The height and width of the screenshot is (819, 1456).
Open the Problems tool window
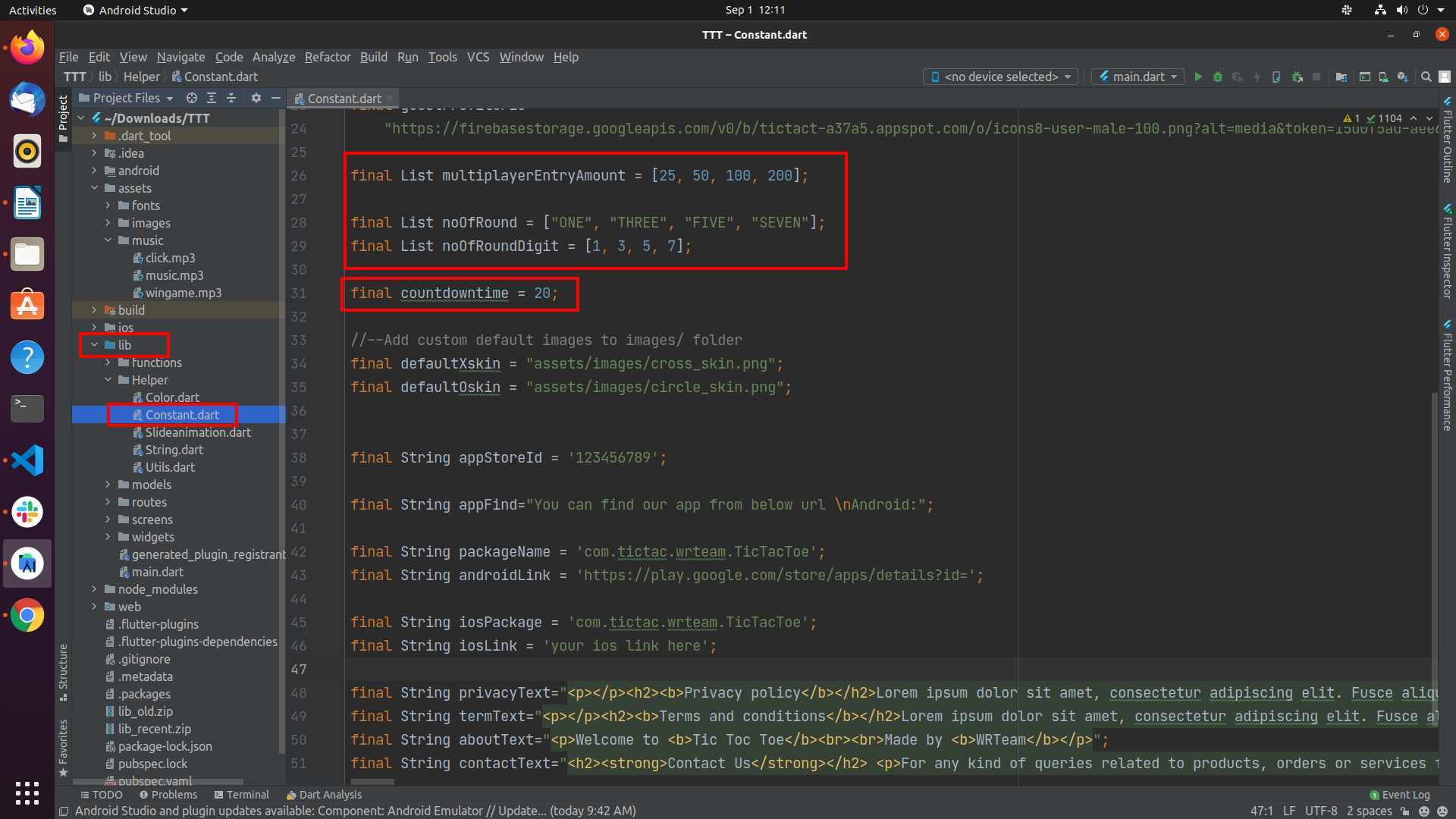pos(168,795)
